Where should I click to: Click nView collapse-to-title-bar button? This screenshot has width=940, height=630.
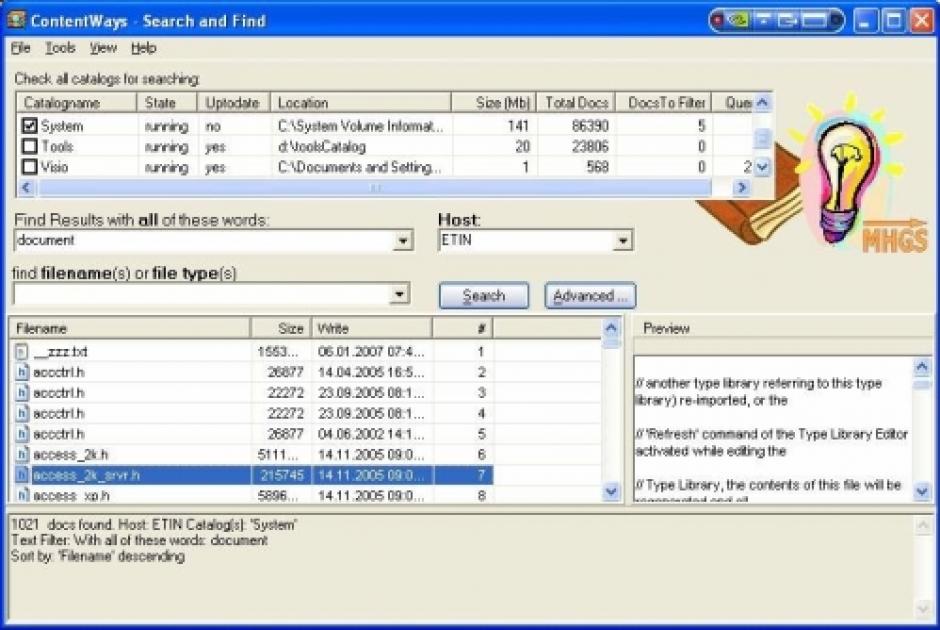pos(763,20)
